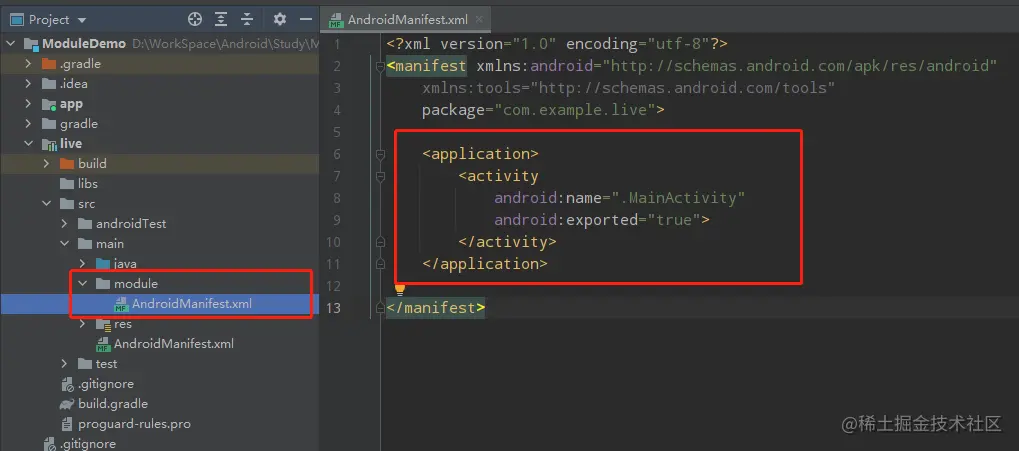The height and width of the screenshot is (451, 1019).
Task: Expand the java folder
Action: (x=83, y=264)
